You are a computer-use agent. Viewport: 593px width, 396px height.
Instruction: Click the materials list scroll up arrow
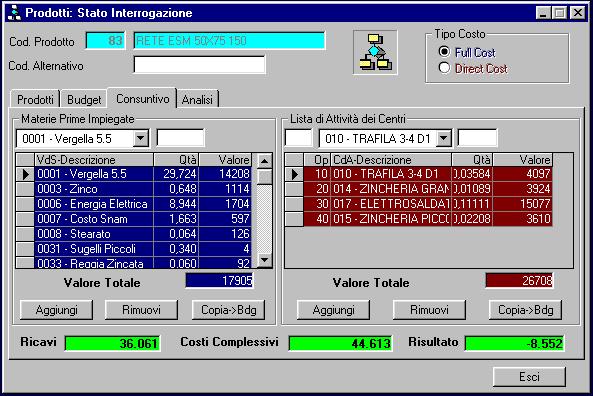click(265, 161)
